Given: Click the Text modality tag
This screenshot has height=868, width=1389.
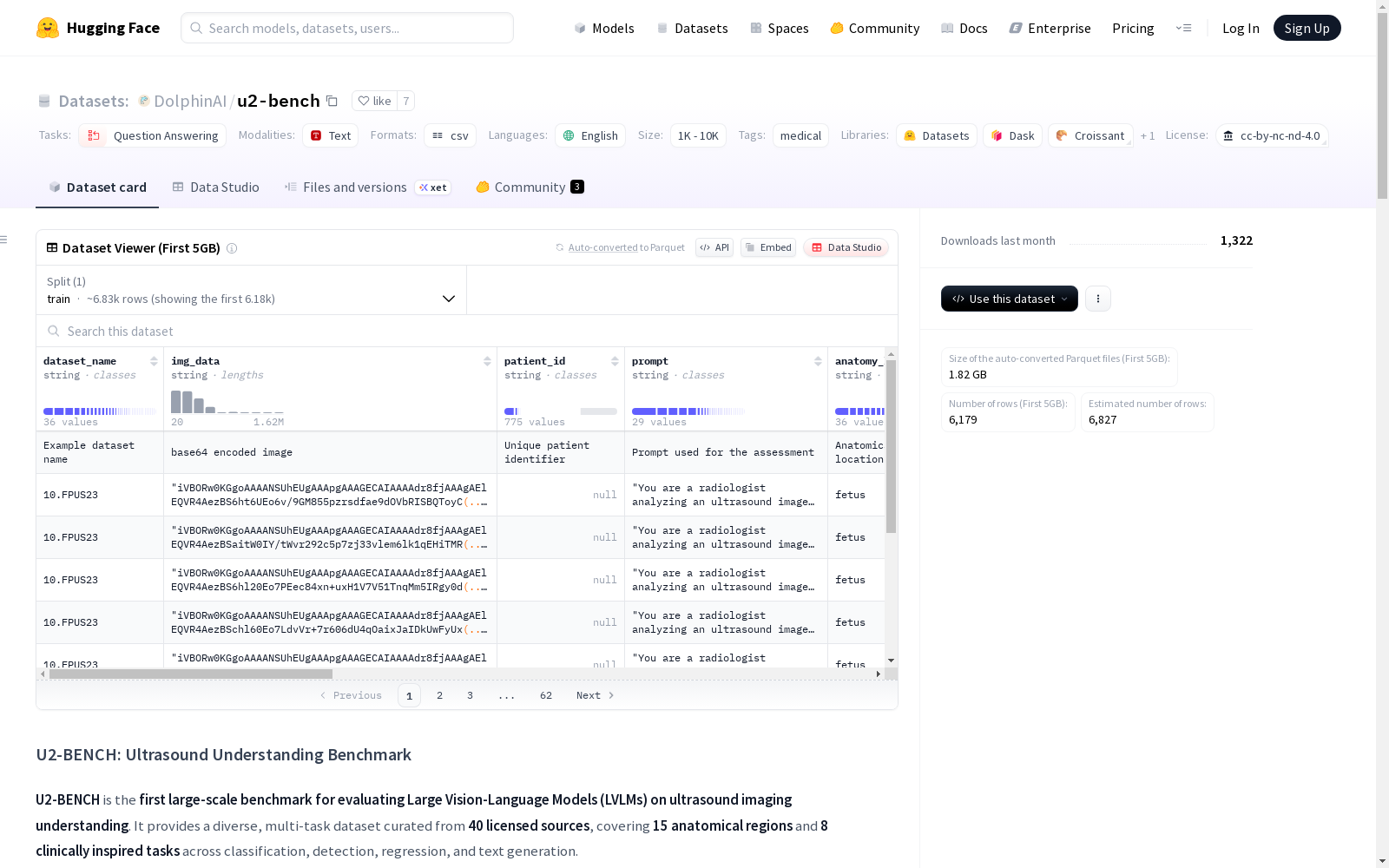Looking at the screenshot, I should [x=330, y=135].
